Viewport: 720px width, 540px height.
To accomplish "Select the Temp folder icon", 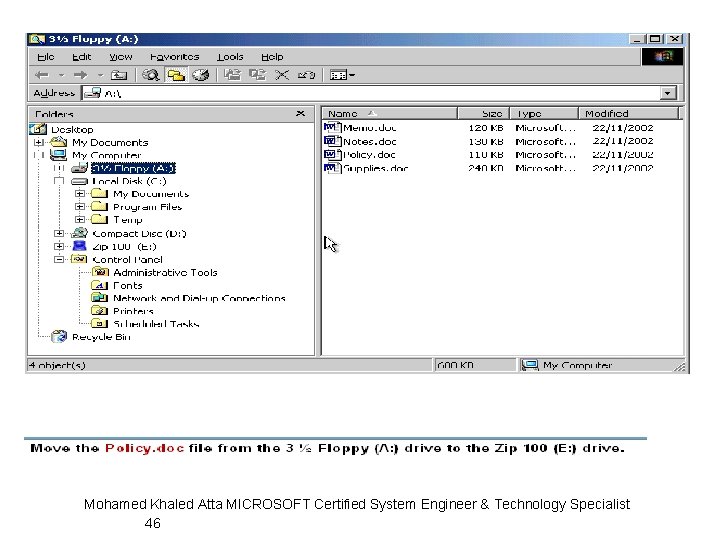I will coord(99,219).
